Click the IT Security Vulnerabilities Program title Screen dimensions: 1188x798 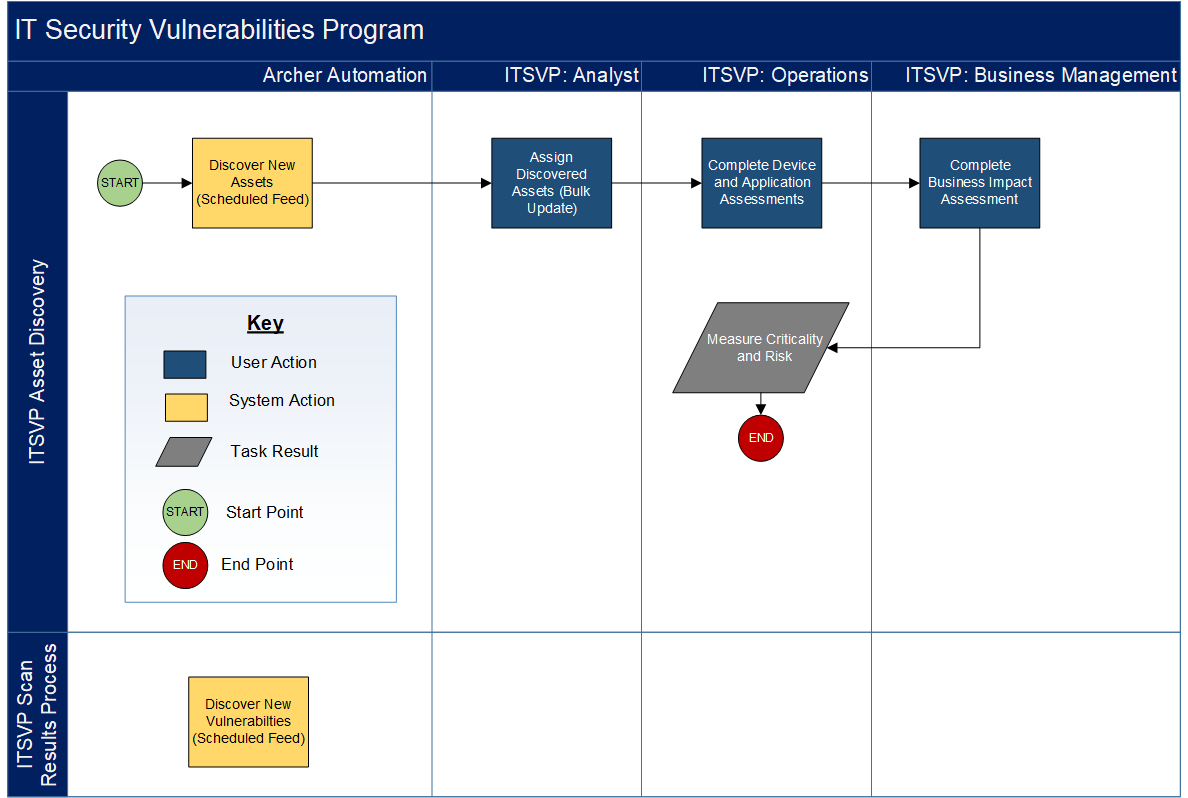pyautogui.click(x=220, y=30)
